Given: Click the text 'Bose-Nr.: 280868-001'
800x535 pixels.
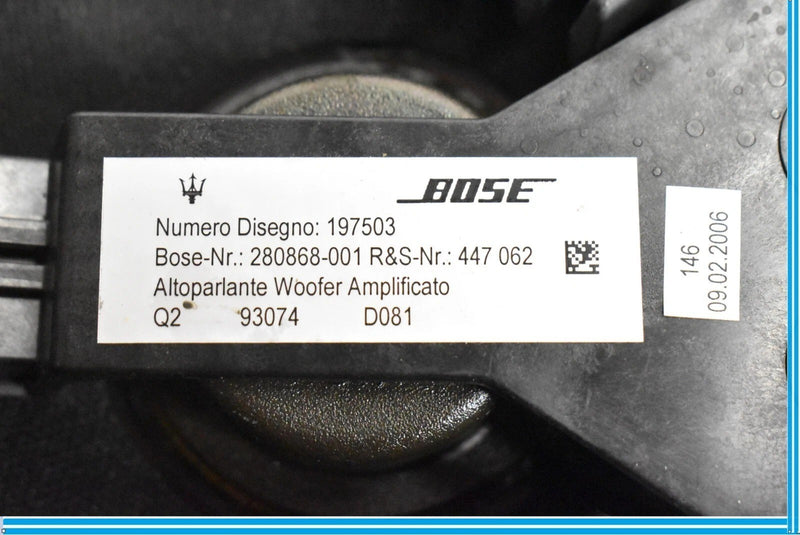Looking at the screenshot, I should 259,257.
